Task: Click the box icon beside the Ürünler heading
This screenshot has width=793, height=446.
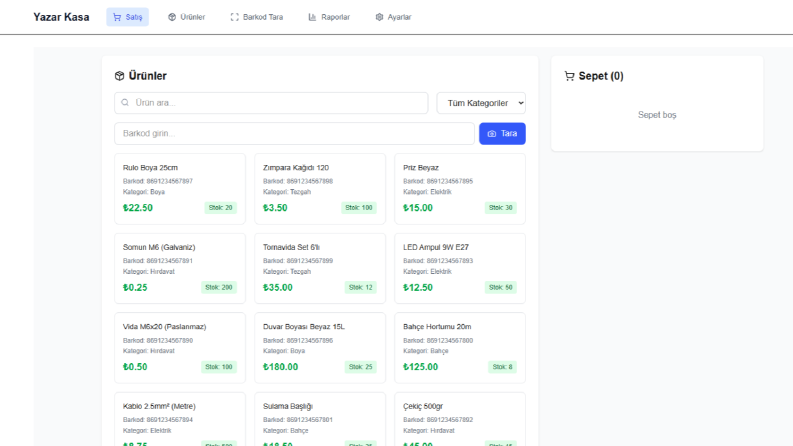Action: 119,76
